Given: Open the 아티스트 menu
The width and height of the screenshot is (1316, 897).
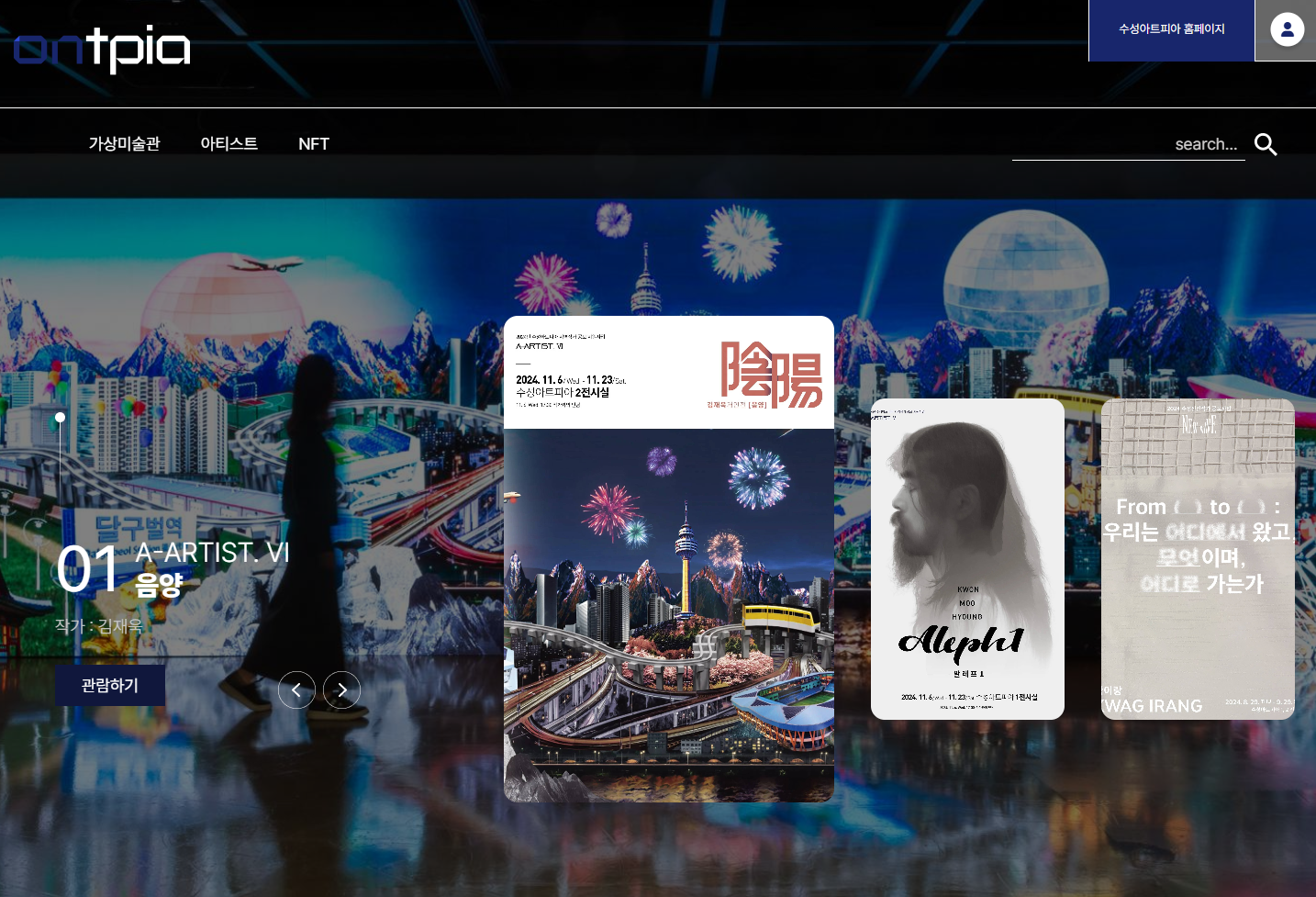Looking at the screenshot, I should (229, 144).
